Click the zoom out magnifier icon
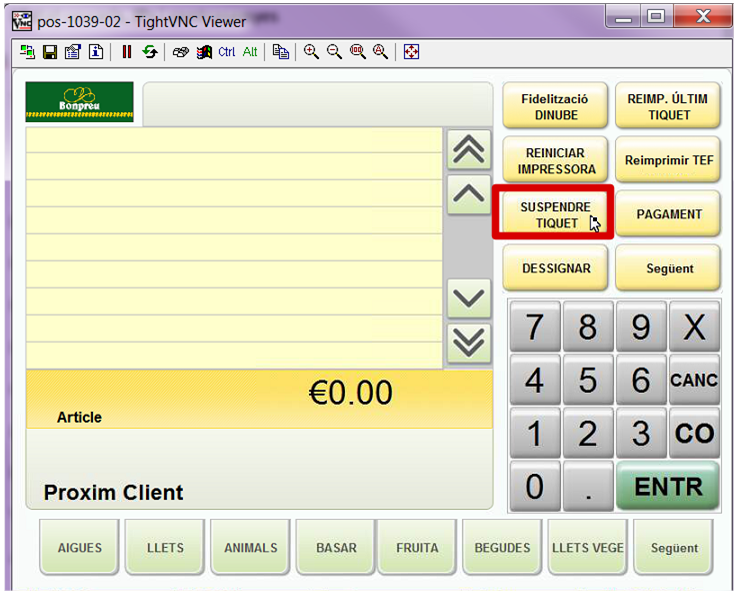This screenshot has width=738, height=599. tap(334, 52)
